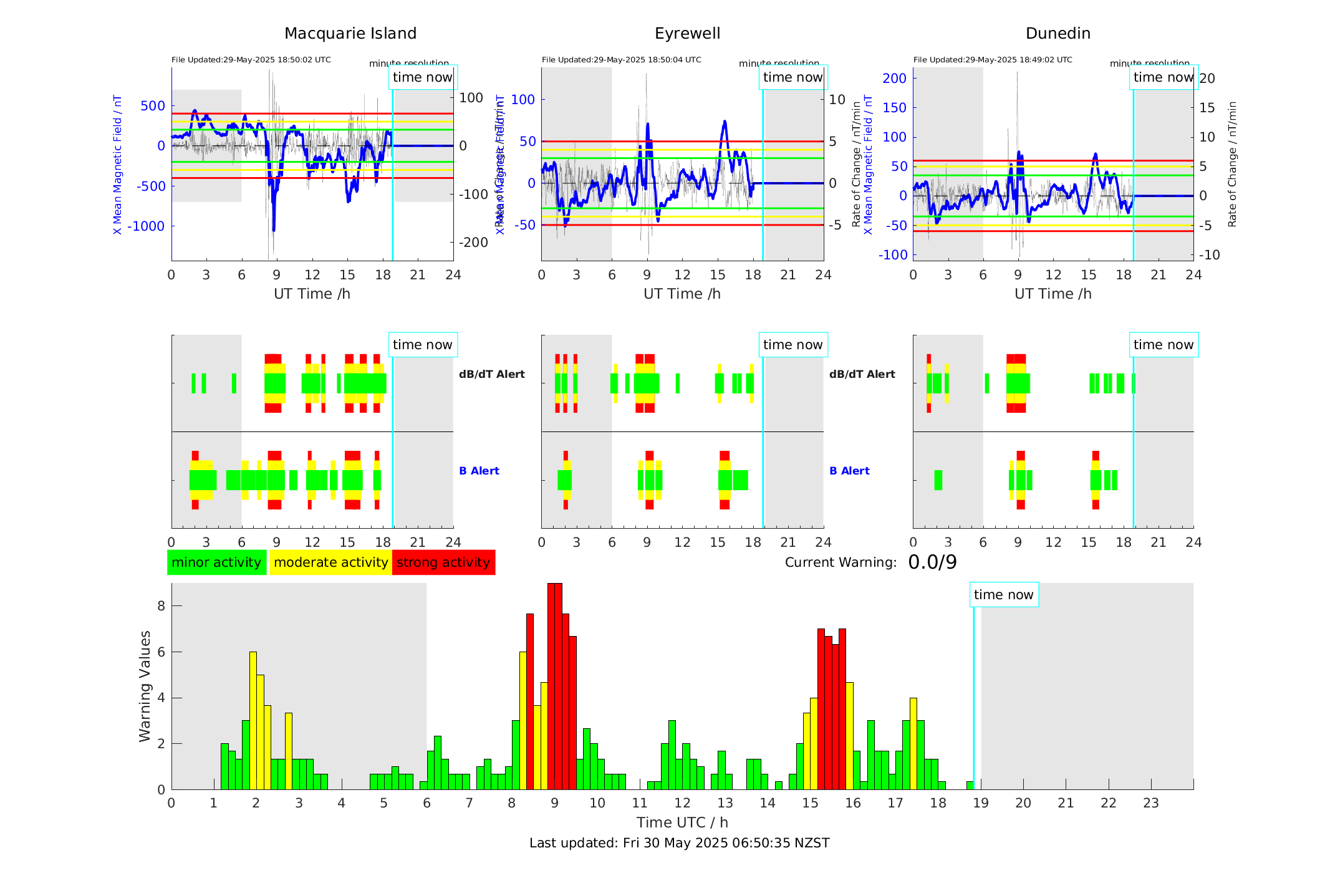Click yellow bar of height 4 near 17 UTC

[x=913, y=743]
